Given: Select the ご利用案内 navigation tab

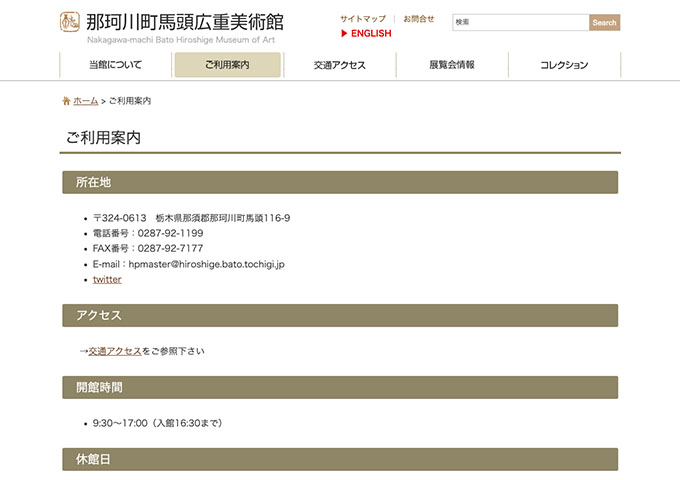Looking at the screenshot, I should tap(227, 65).
